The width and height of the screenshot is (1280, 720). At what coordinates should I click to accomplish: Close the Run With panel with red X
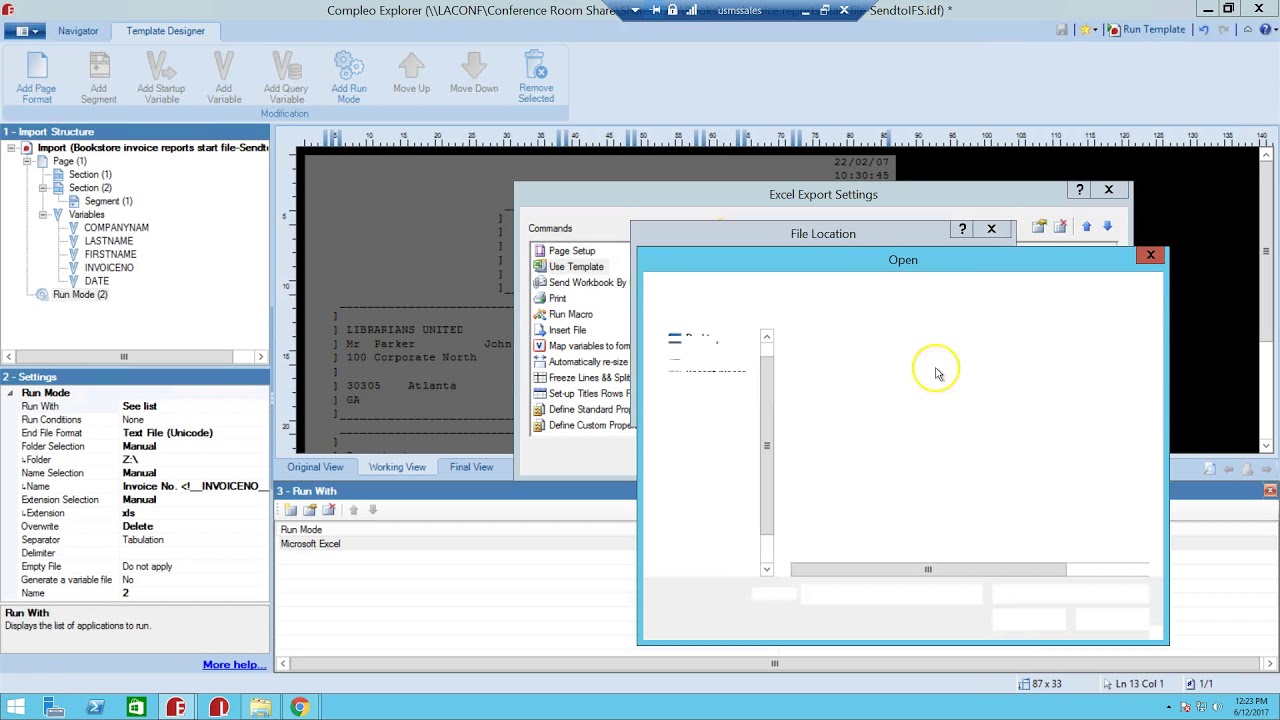tap(1270, 490)
